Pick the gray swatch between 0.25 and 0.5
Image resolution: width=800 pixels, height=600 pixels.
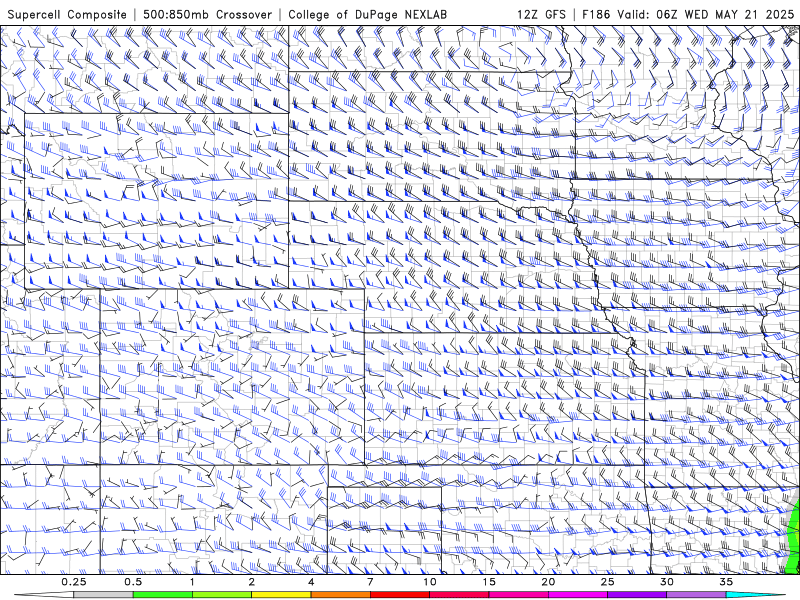pyautogui.click(x=103, y=595)
